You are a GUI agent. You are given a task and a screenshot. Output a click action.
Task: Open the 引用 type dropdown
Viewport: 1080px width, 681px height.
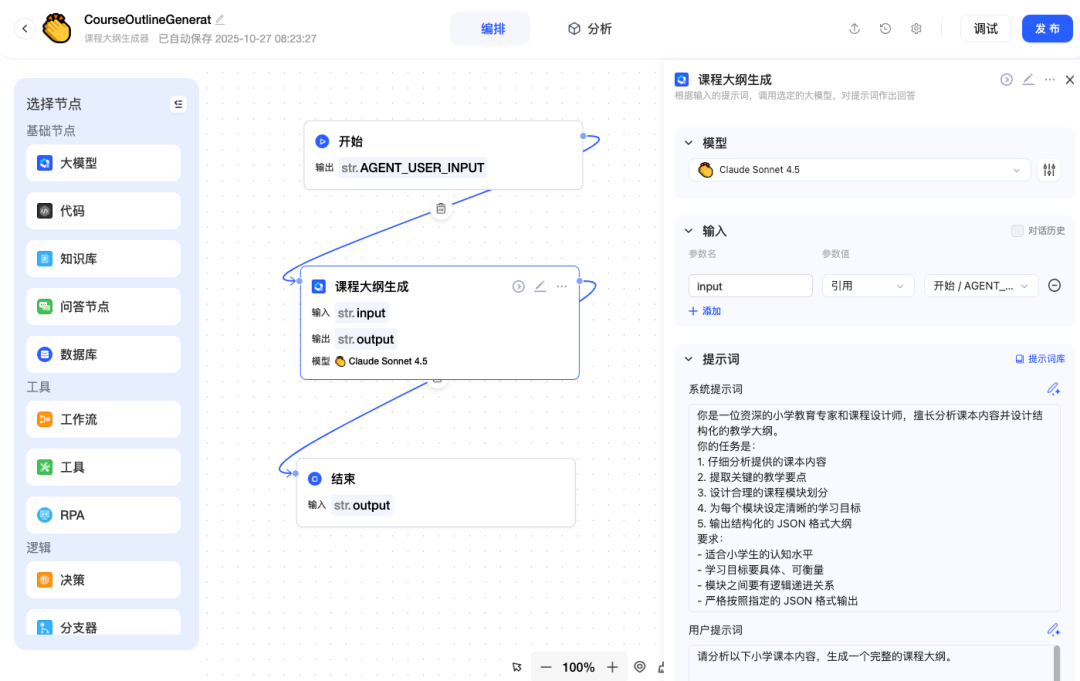pos(868,286)
